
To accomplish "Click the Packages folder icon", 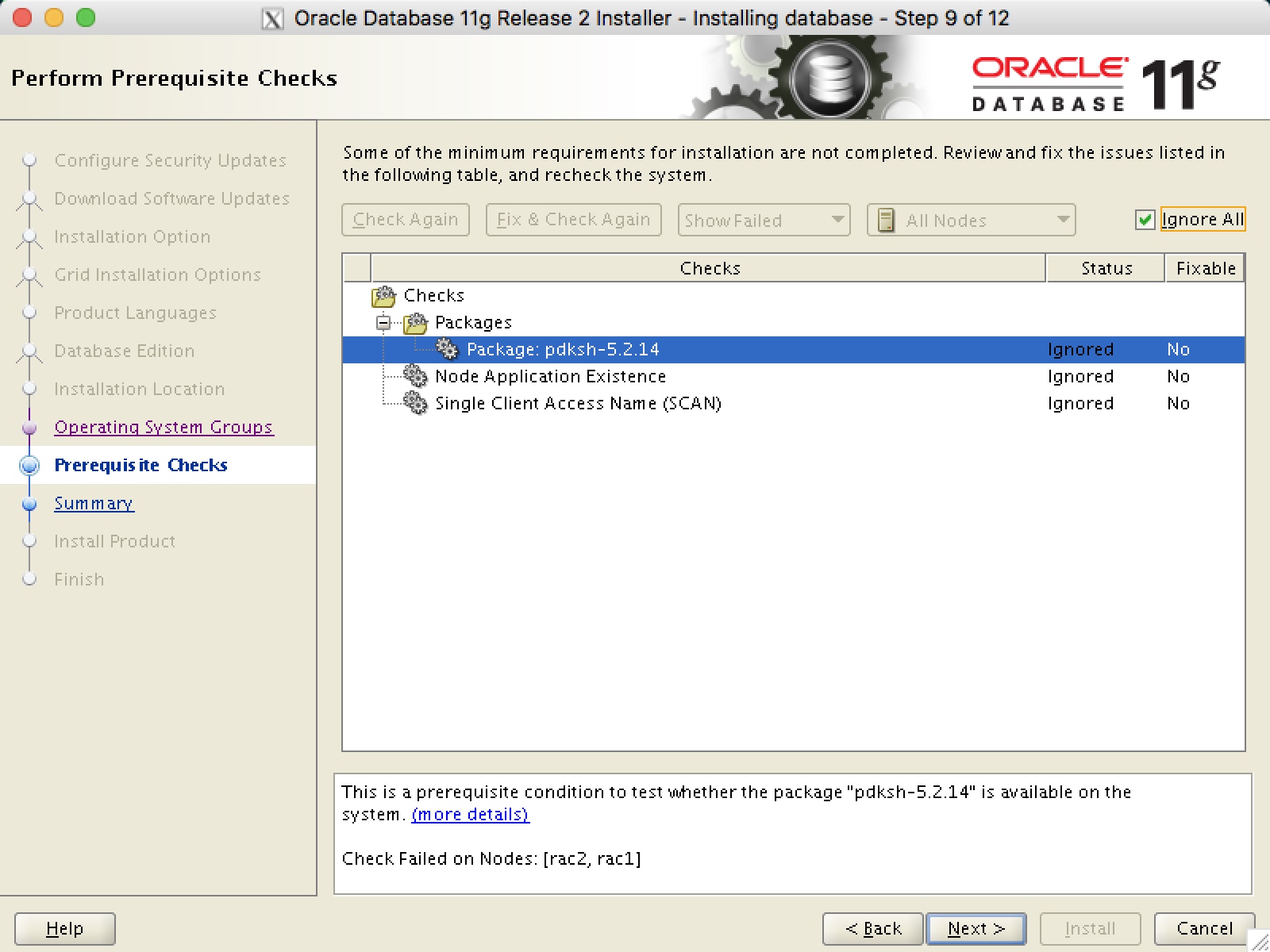I will pyautogui.click(x=415, y=322).
